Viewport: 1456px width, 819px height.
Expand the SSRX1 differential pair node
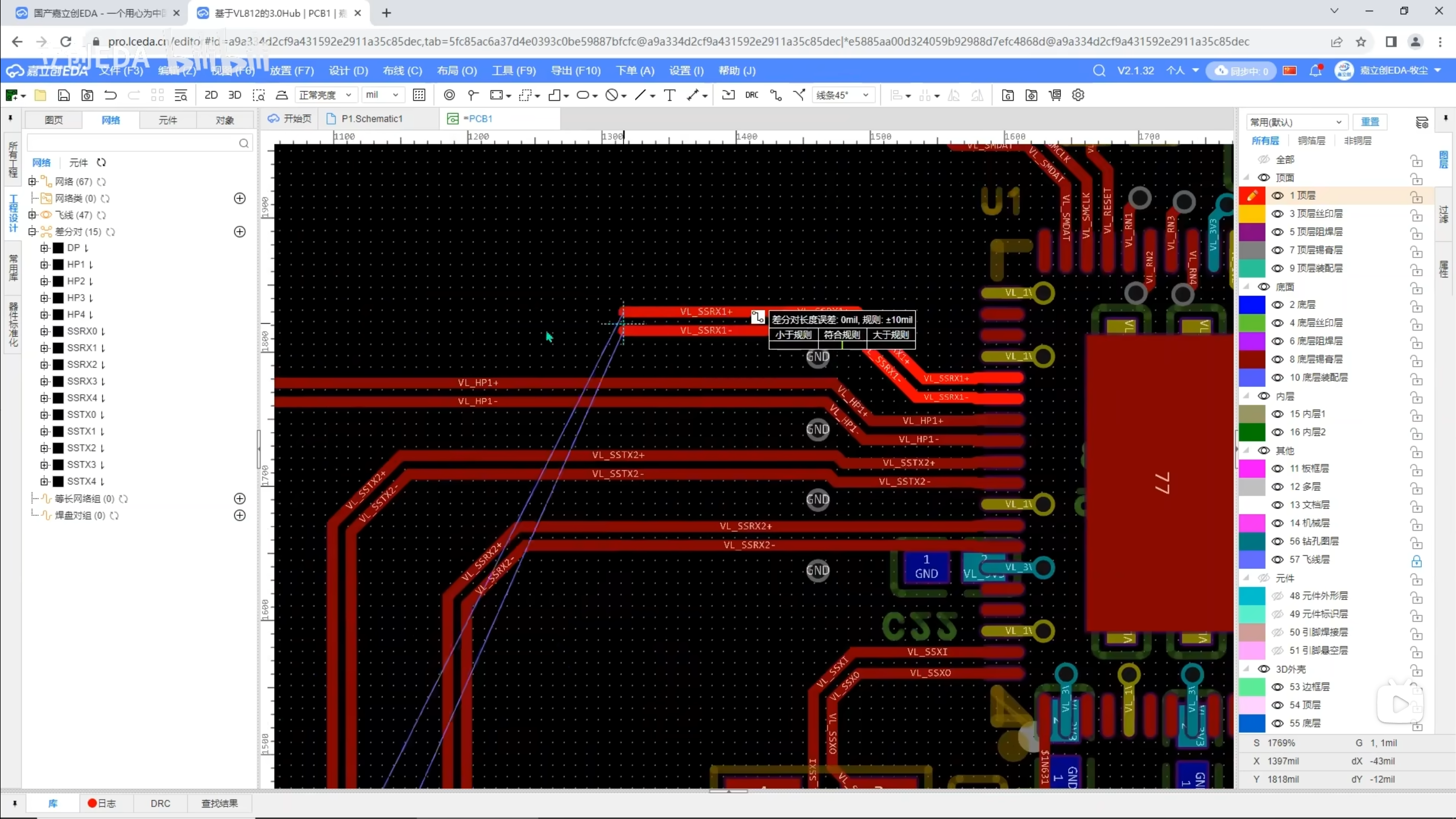click(44, 348)
